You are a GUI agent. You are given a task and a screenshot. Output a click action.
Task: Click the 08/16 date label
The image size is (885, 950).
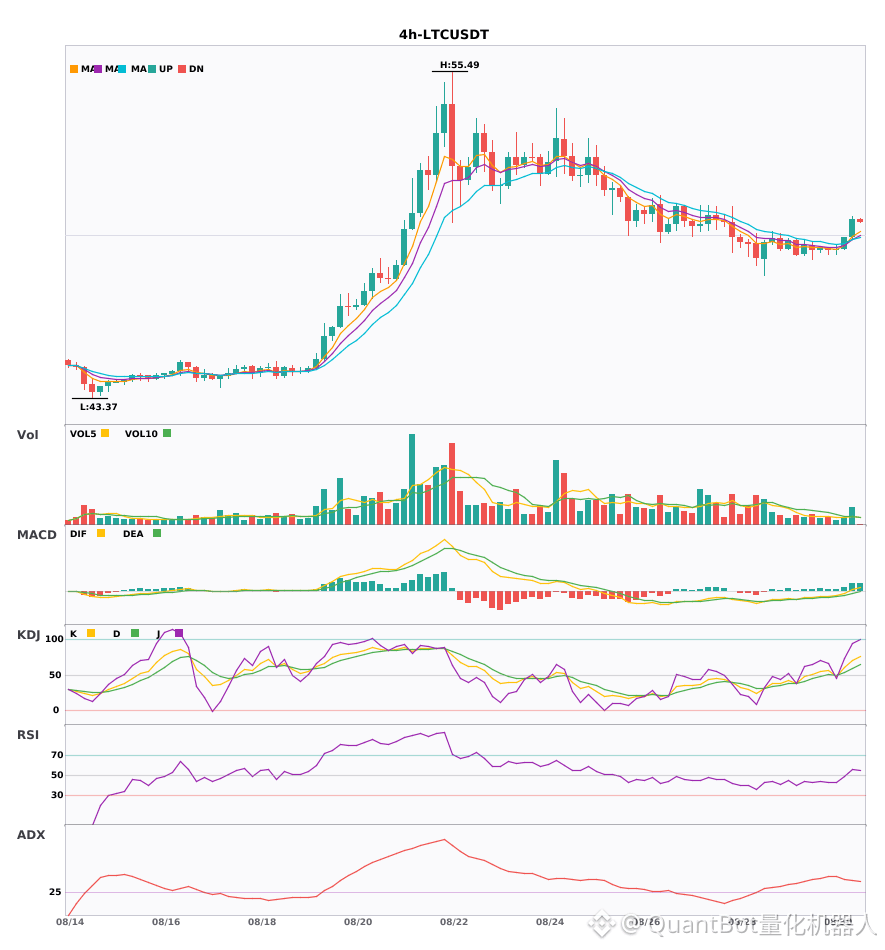pyautogui.click(x=166, y=922)
